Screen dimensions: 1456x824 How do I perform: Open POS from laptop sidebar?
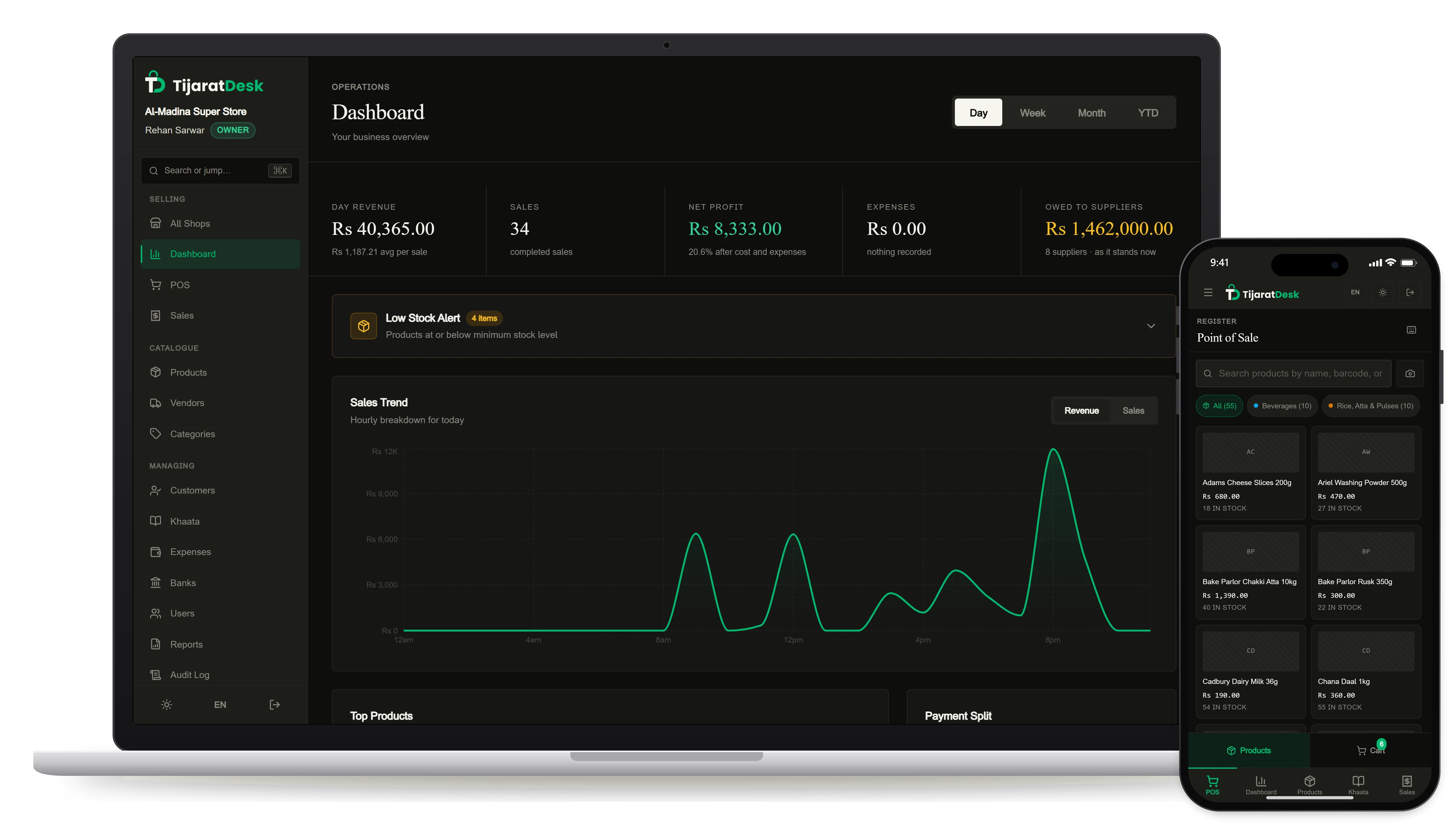tap(220, 285)
